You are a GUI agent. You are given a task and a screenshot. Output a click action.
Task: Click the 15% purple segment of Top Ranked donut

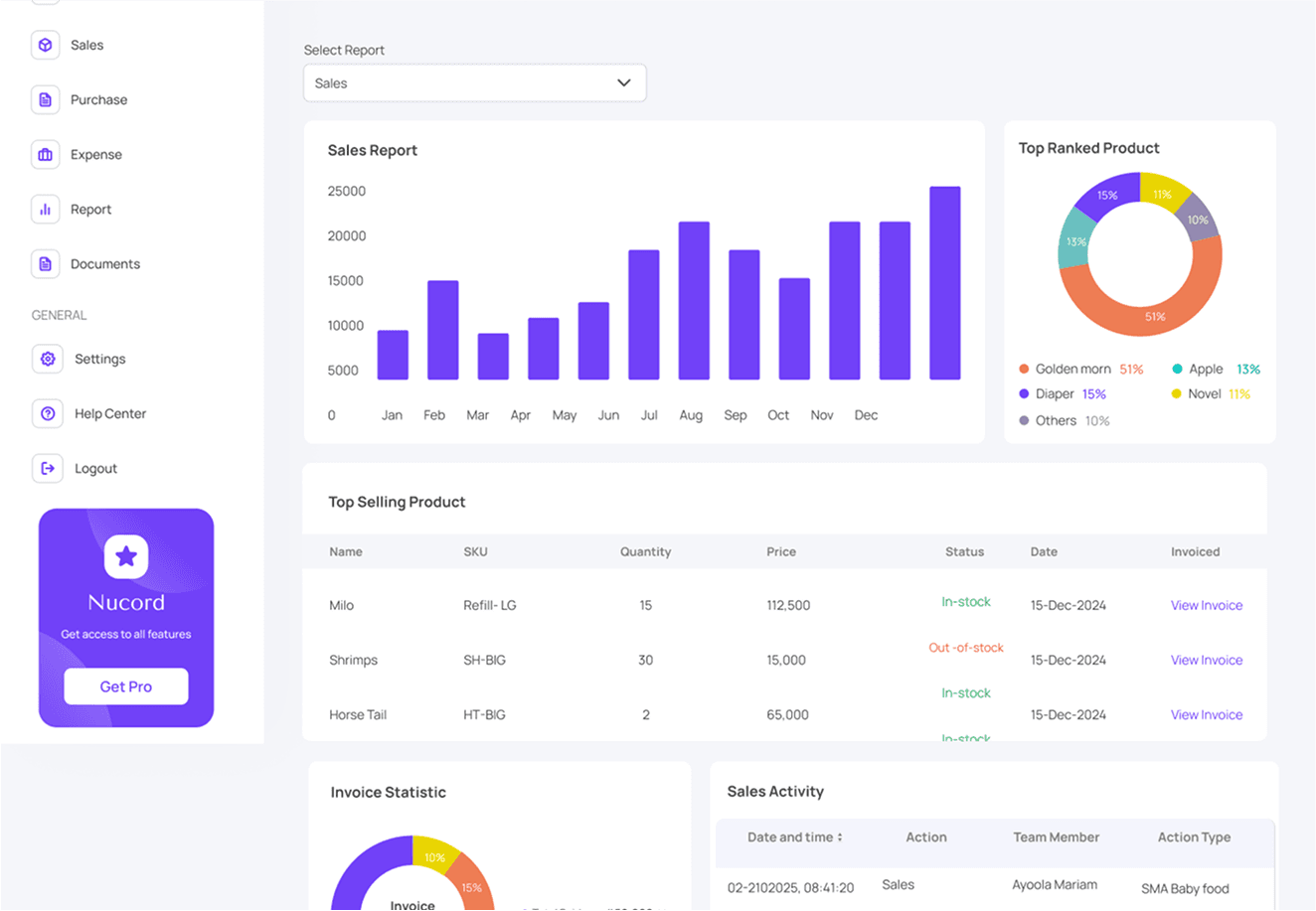click(x=1106, y=194)
